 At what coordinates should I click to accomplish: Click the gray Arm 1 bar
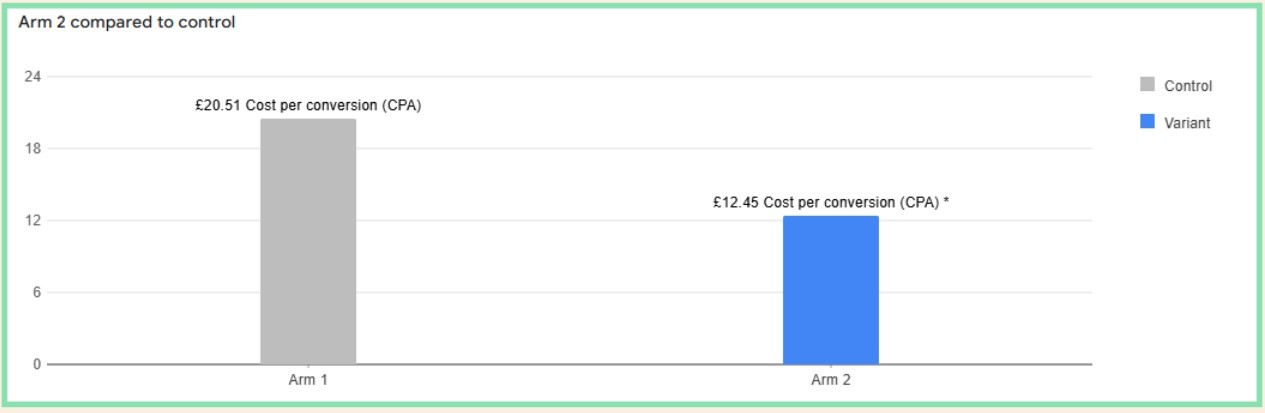308,242
